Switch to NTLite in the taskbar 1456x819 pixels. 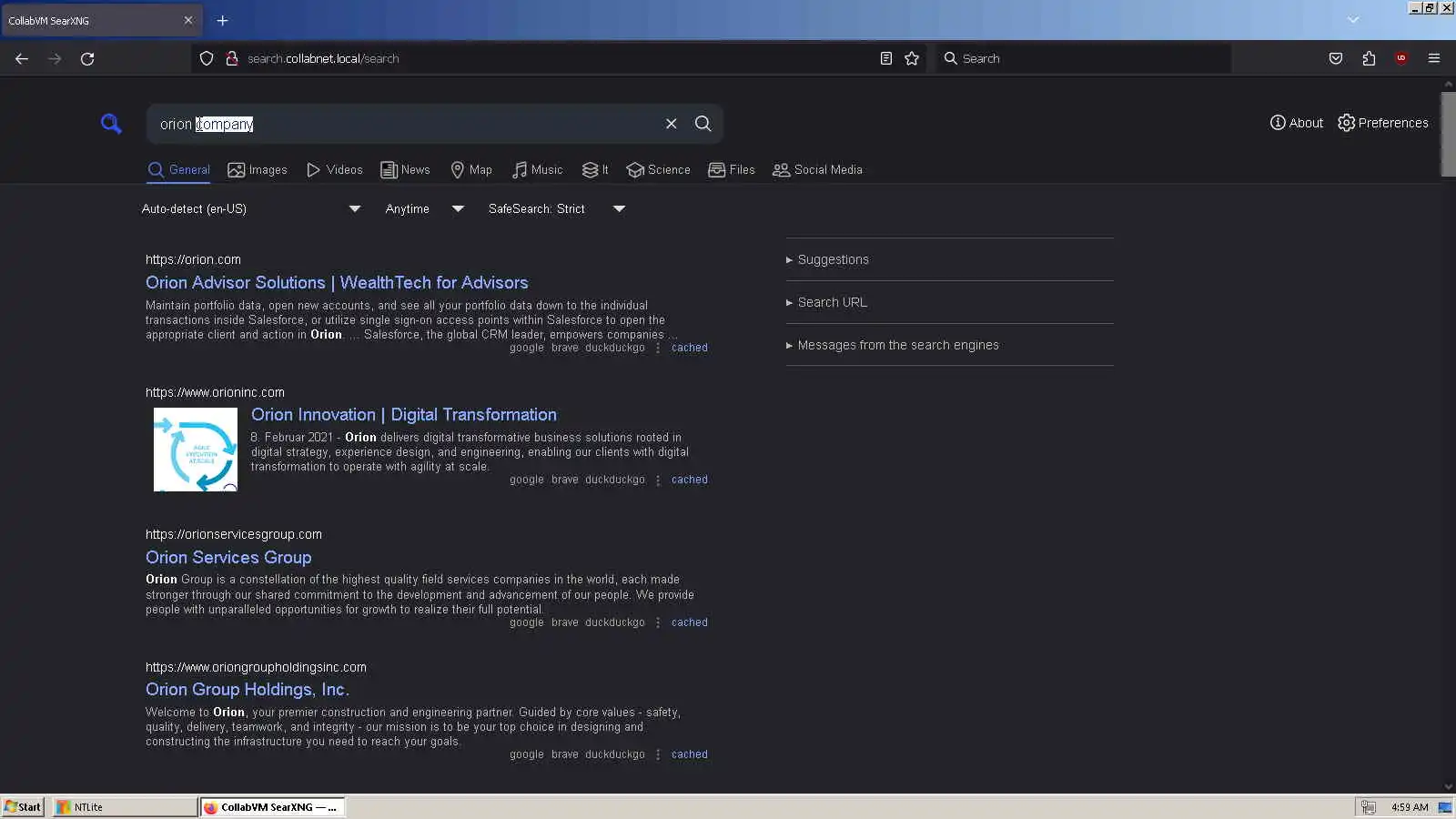point(124,807)
